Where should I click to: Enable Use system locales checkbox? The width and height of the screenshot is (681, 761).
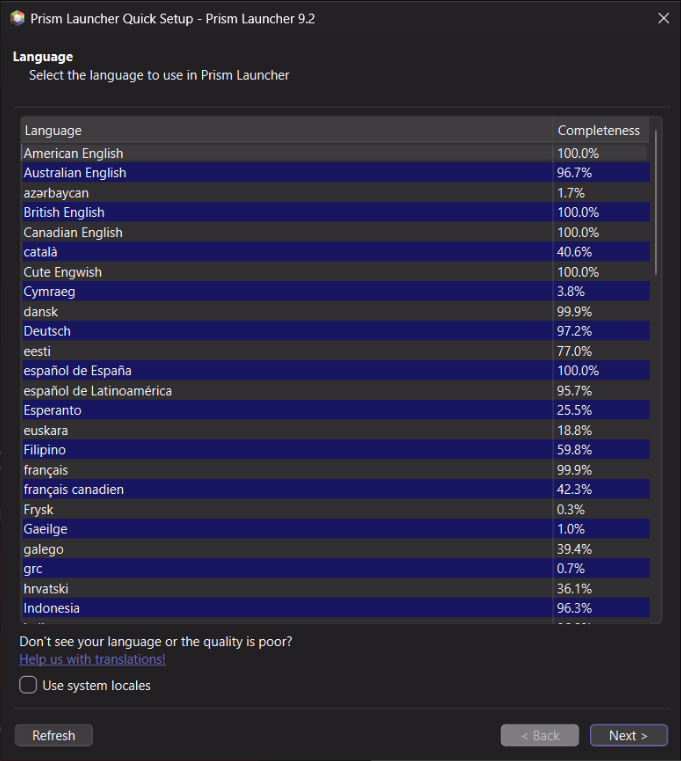click(x=29, y=685)
